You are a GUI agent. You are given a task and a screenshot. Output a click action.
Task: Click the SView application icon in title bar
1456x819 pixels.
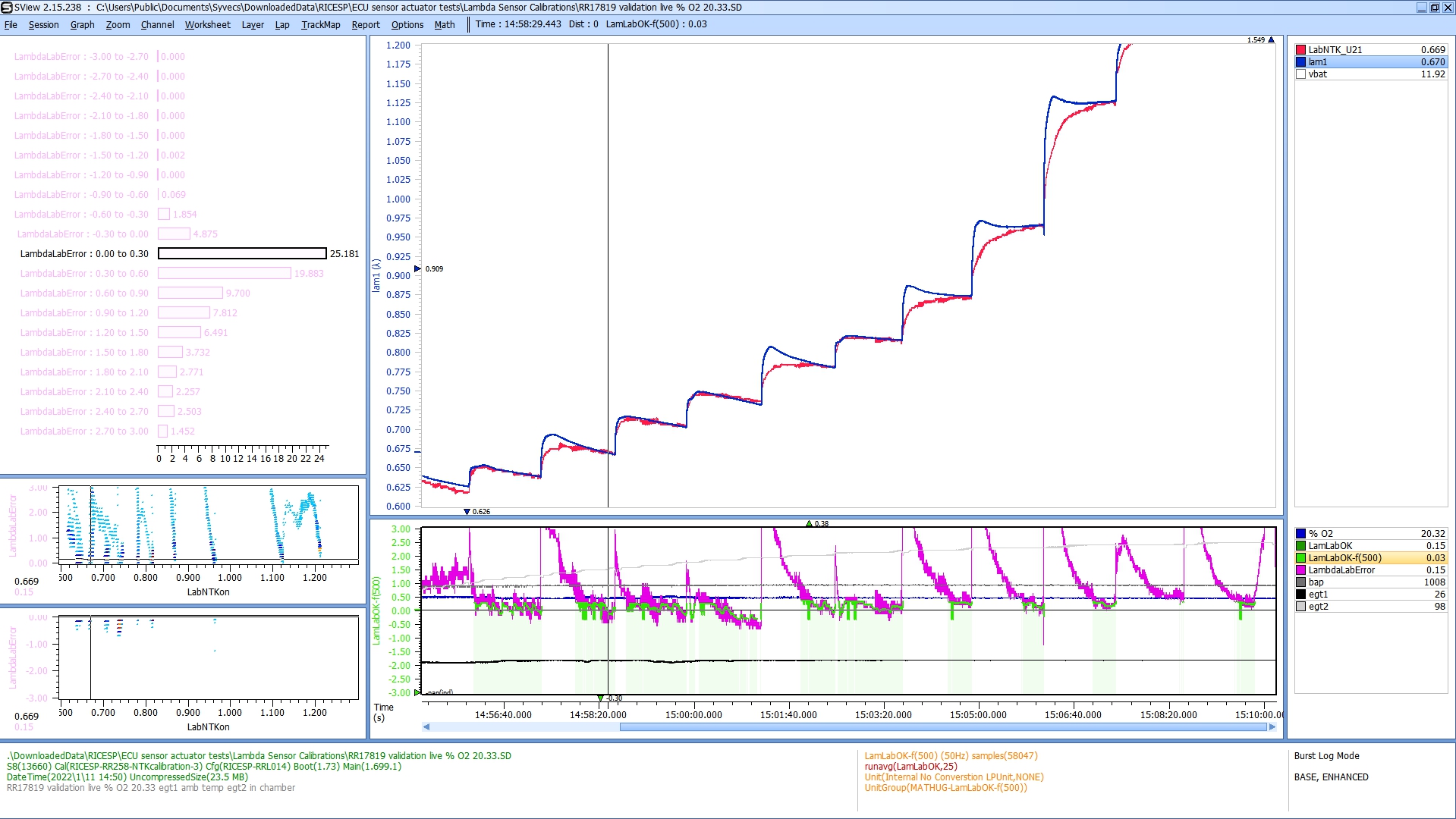pyautogui.click(x=7, y=8)
